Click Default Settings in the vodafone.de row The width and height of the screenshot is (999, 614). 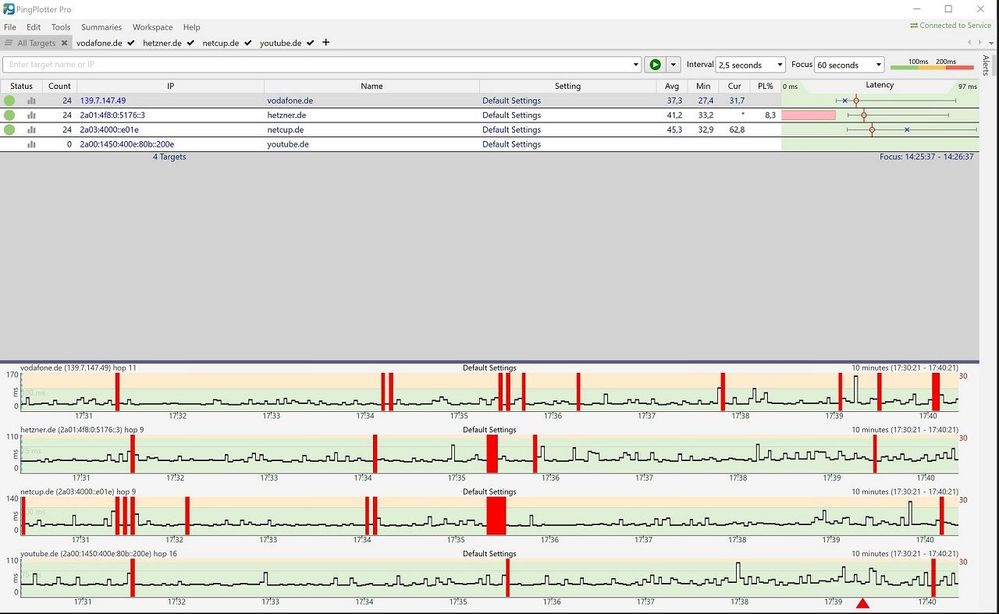[x=512, y=101]
